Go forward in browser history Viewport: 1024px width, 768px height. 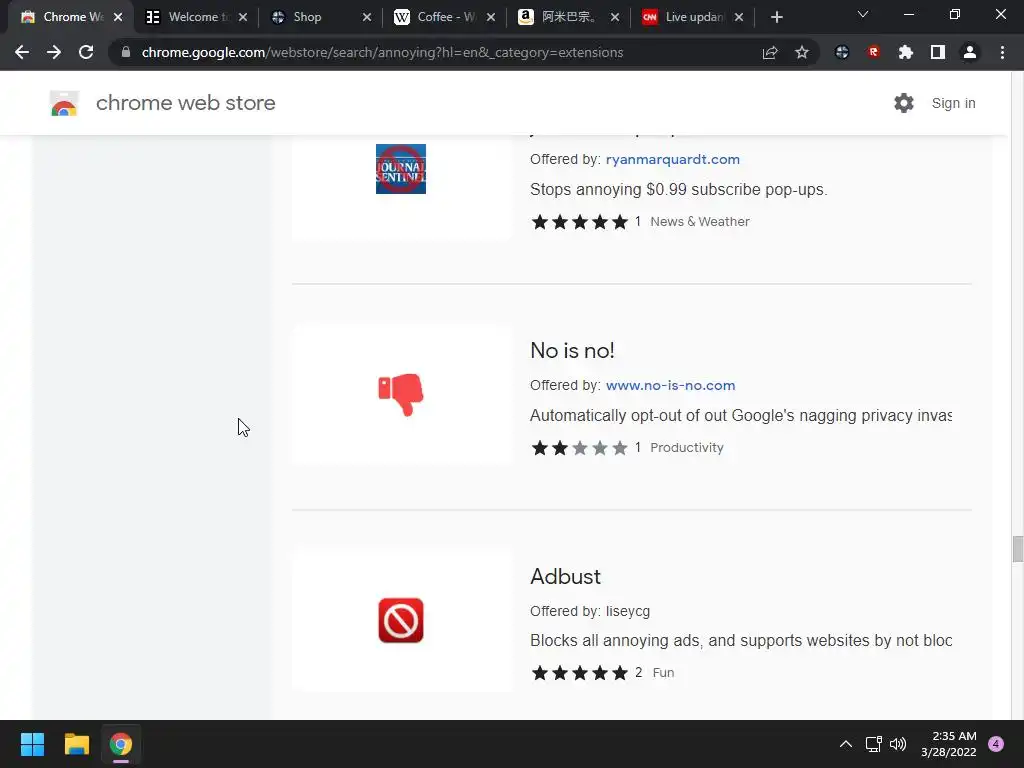[x=54, y=52]
